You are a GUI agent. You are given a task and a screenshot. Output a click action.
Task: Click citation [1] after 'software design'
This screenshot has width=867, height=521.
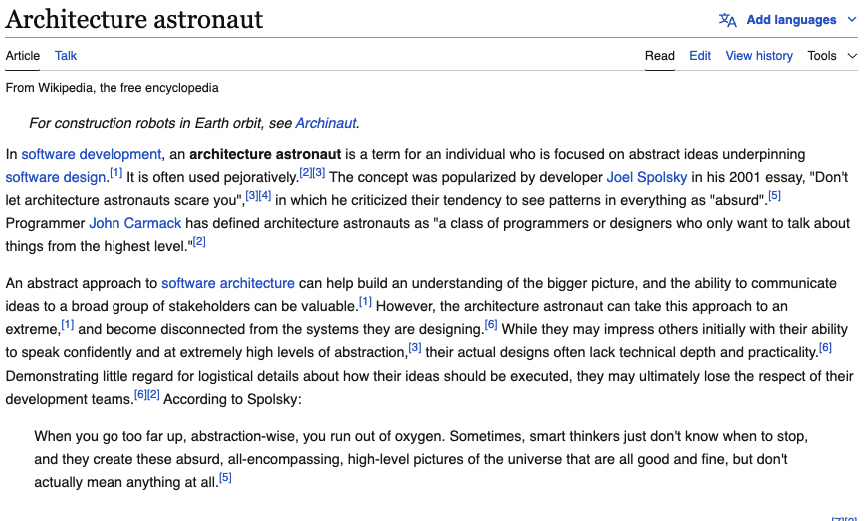pyautogui.click(x=116, y=173)
